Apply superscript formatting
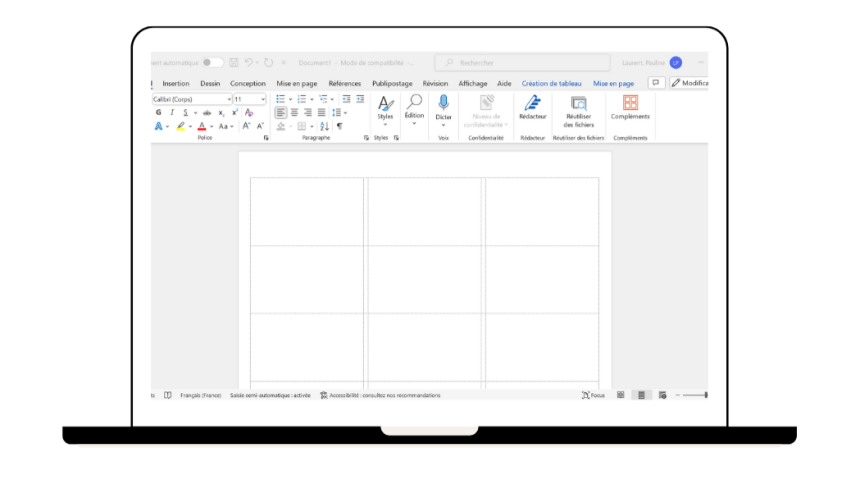The image size is (860, 489). tap(235, 112)
